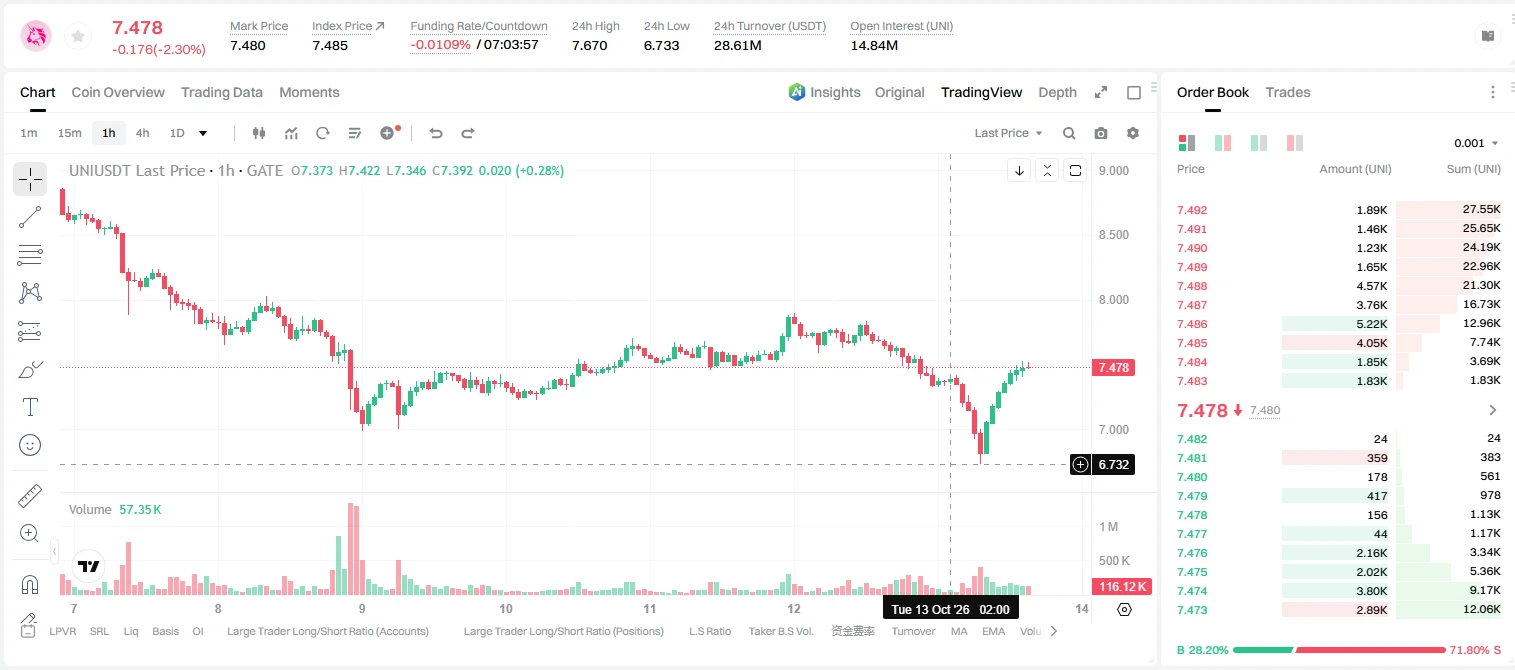Open the Index Price link
This screenshot has height=670, width=1515.
(x=348, y=26)
